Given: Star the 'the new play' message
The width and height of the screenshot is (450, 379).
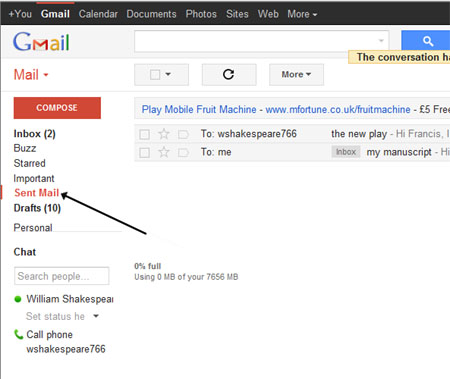Looking at the screenshot, I should click(163, 134).
